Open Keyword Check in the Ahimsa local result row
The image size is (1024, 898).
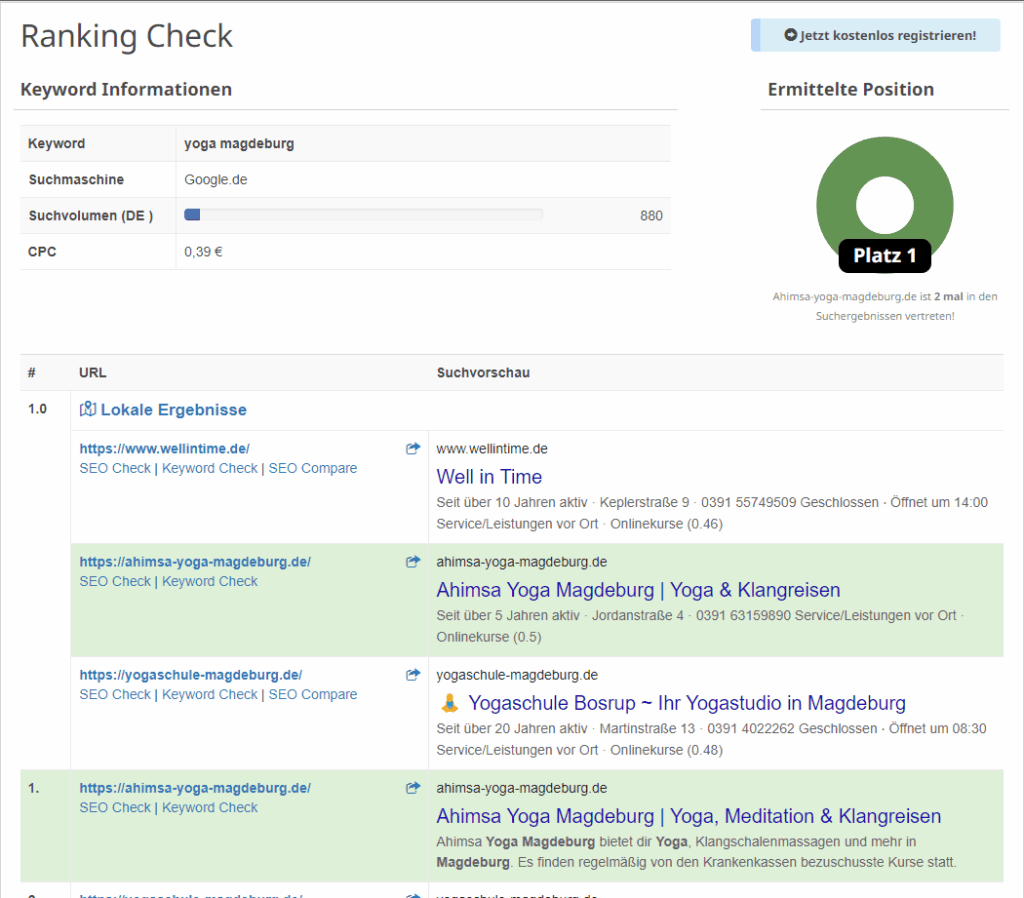tap(210, 581)
